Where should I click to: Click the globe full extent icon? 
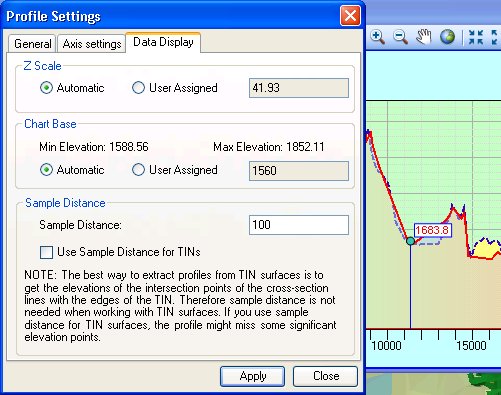[x=447, y=37]
